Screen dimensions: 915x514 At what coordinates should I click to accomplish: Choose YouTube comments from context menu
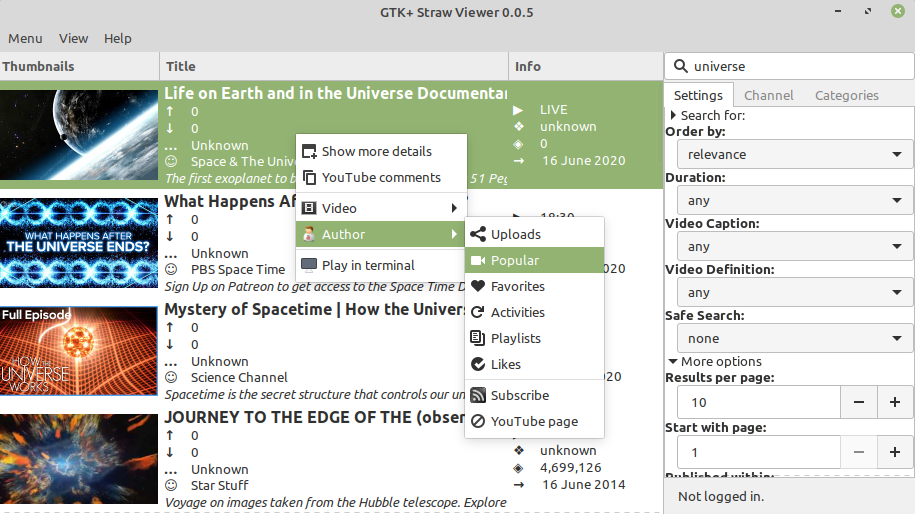(x=380, y=178)
